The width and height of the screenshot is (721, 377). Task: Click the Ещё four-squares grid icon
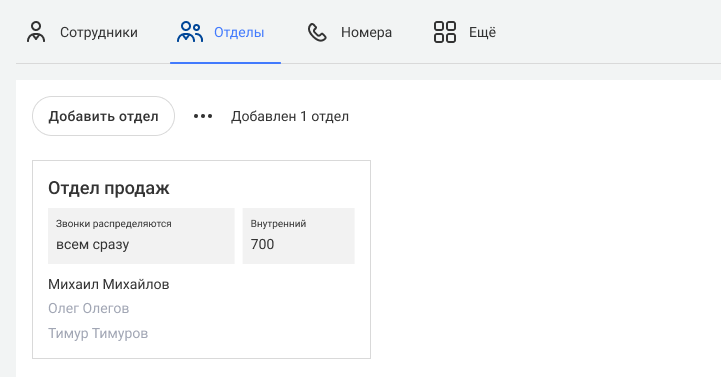445,32
